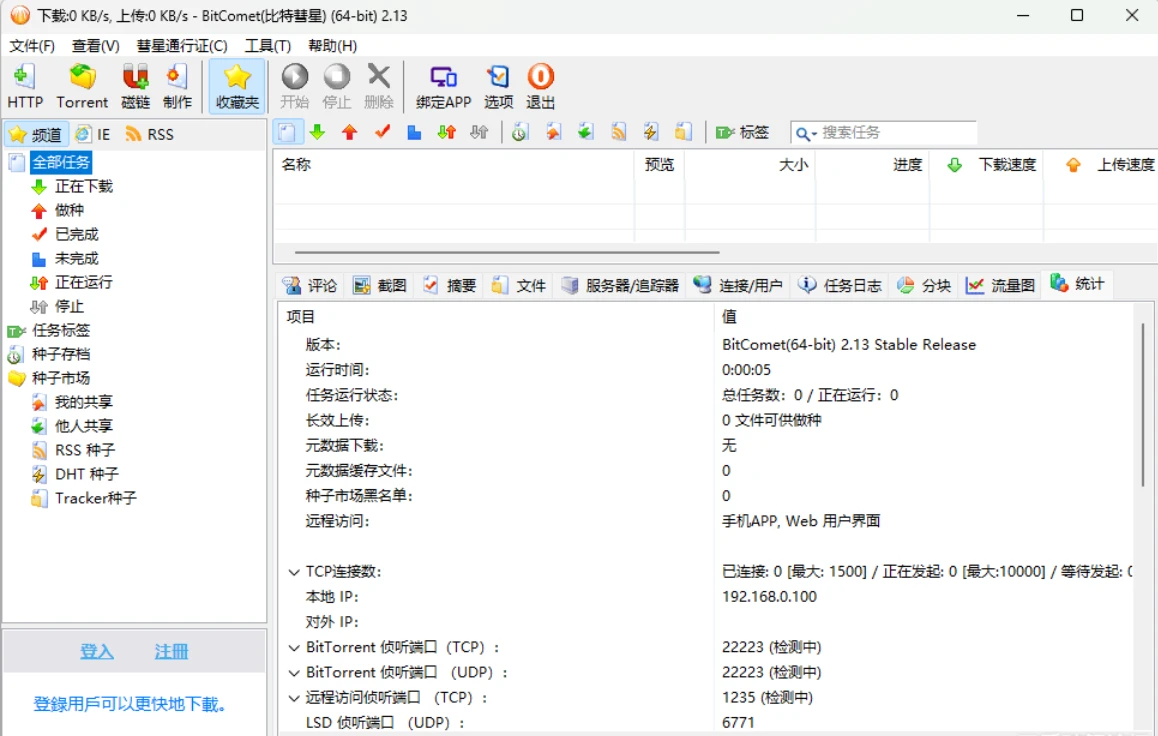Select 我的共享 in the sidebar tree
Viewport: 1158px width, 736px height.
pyautogui.click(x=83, y=402)
